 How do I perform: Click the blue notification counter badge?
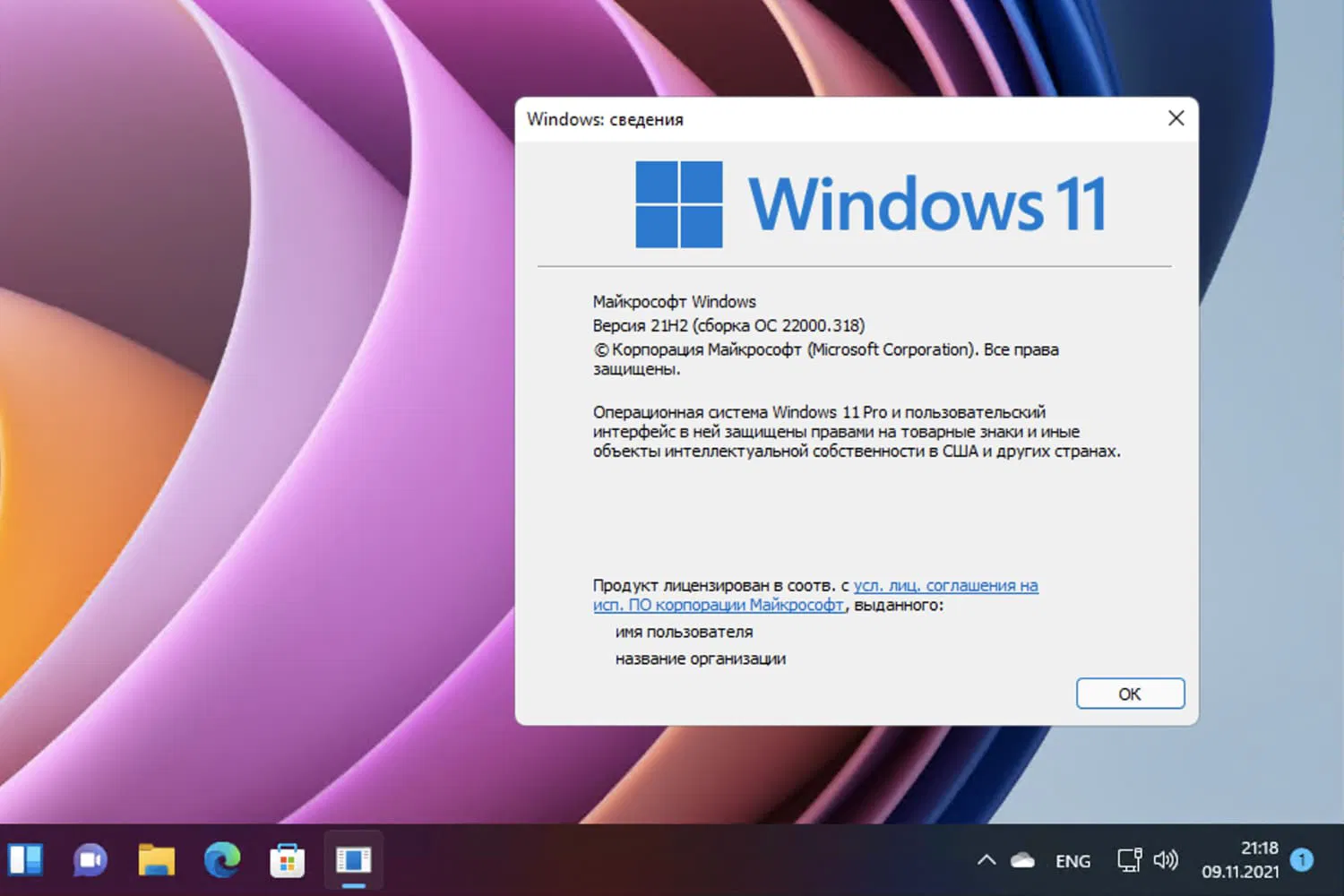1301,861
